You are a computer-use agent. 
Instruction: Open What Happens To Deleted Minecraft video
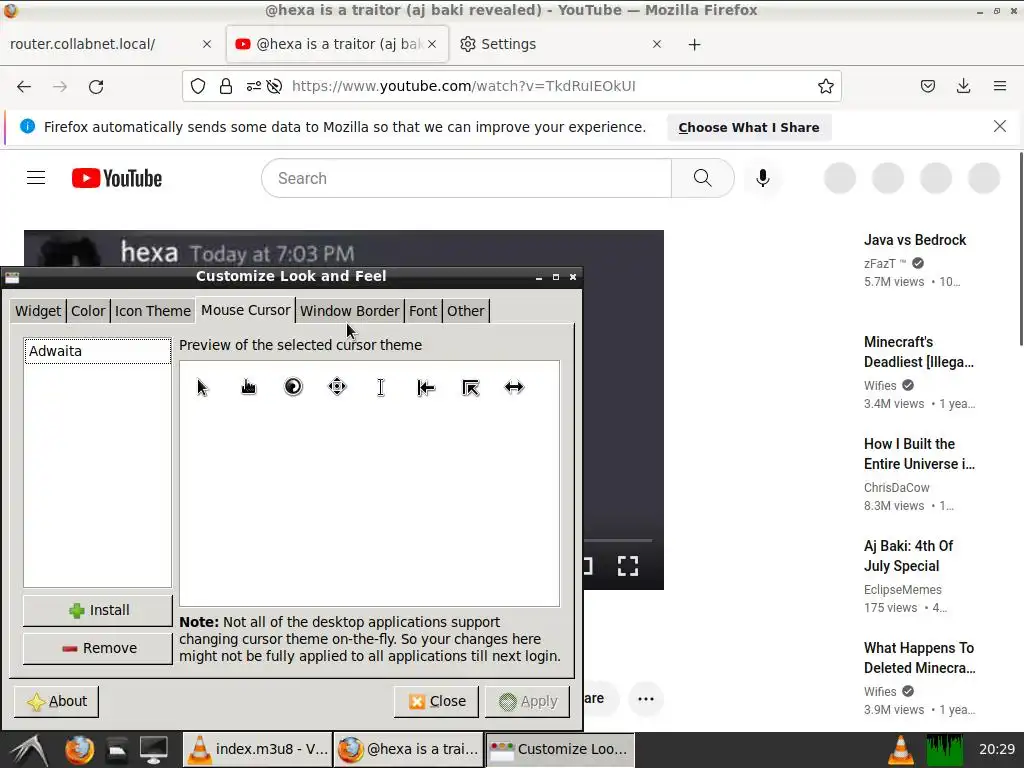coord(920,658)
